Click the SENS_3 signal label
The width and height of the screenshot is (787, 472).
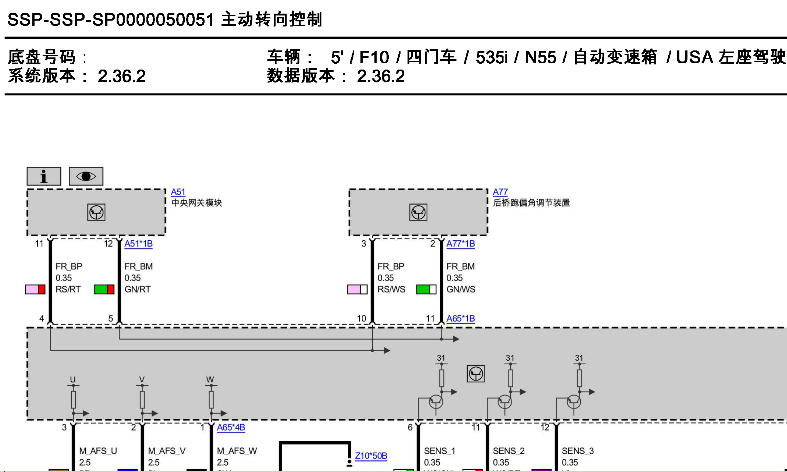[577, 451]
